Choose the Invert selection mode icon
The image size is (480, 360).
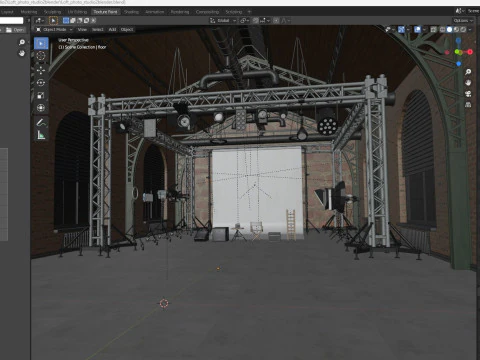point(87,21)
